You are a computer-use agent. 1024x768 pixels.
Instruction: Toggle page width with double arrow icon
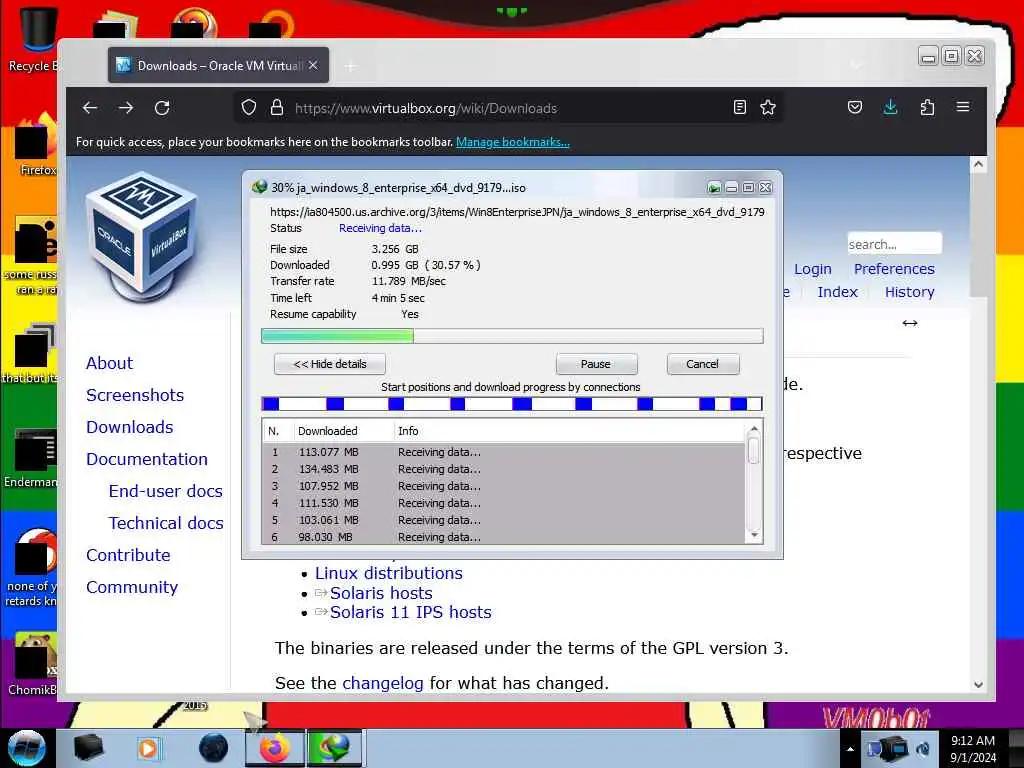click(910, 323)
